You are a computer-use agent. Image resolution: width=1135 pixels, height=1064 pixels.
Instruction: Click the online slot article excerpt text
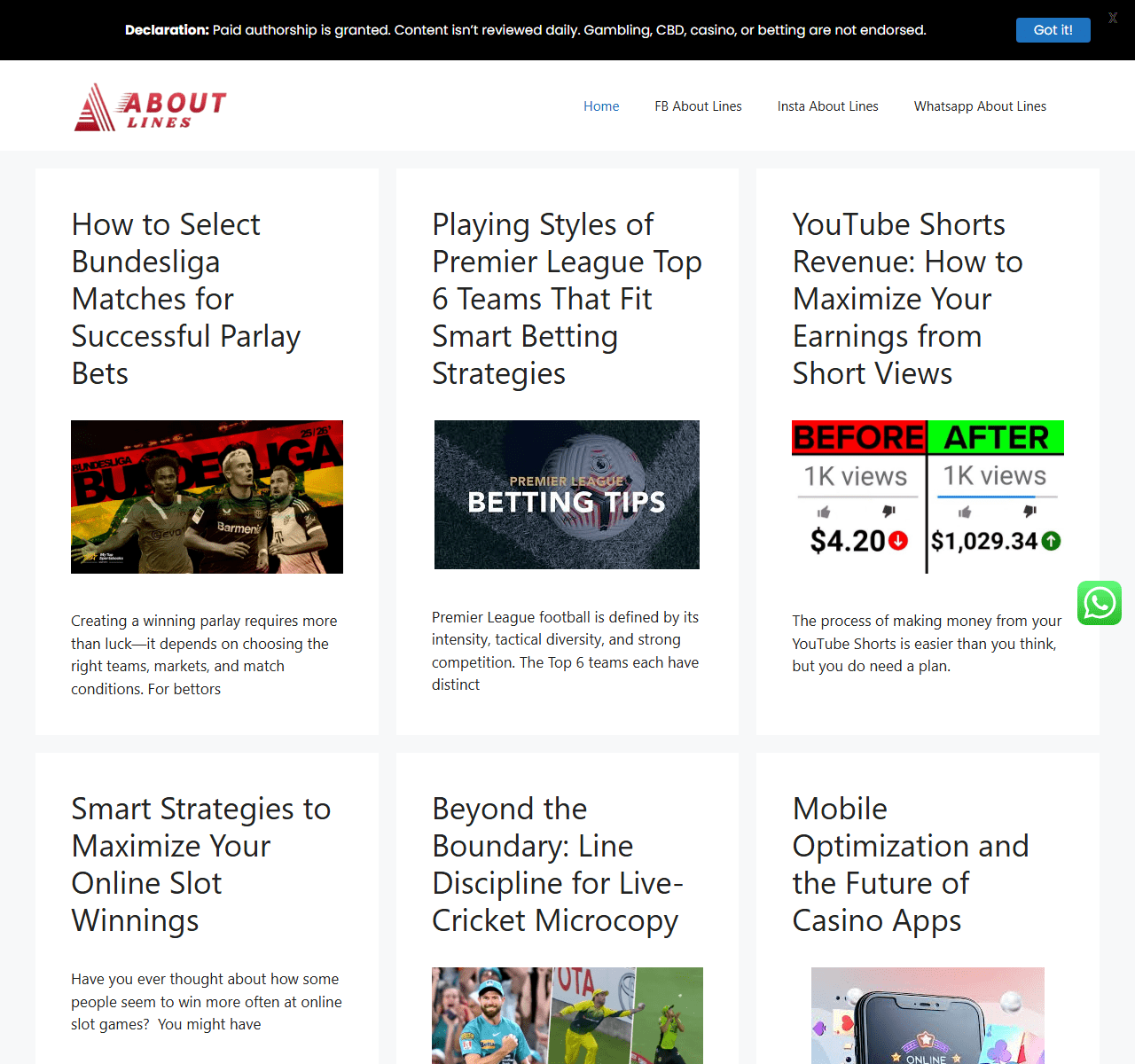(207, 1002)
